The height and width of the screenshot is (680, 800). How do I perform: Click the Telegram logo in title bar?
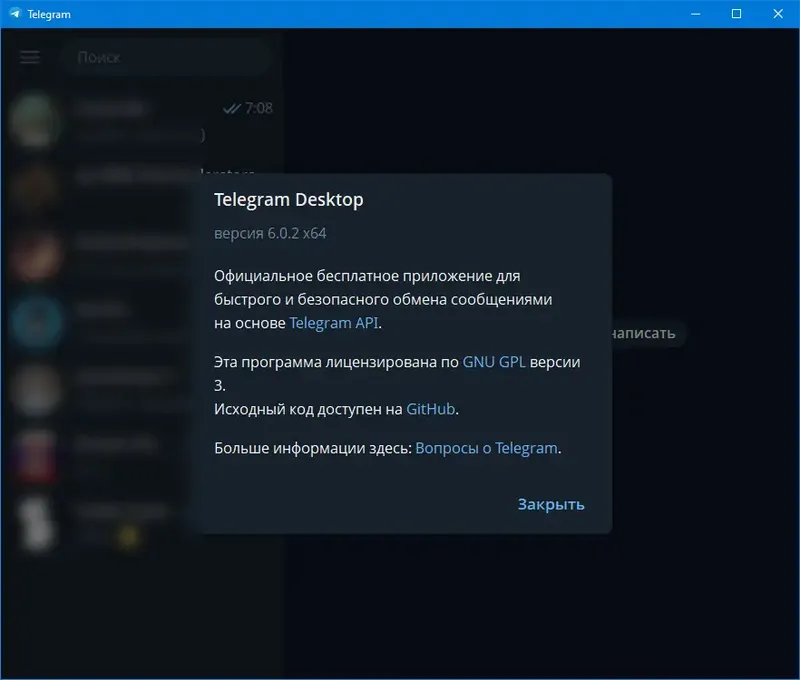tap(15, 14)
